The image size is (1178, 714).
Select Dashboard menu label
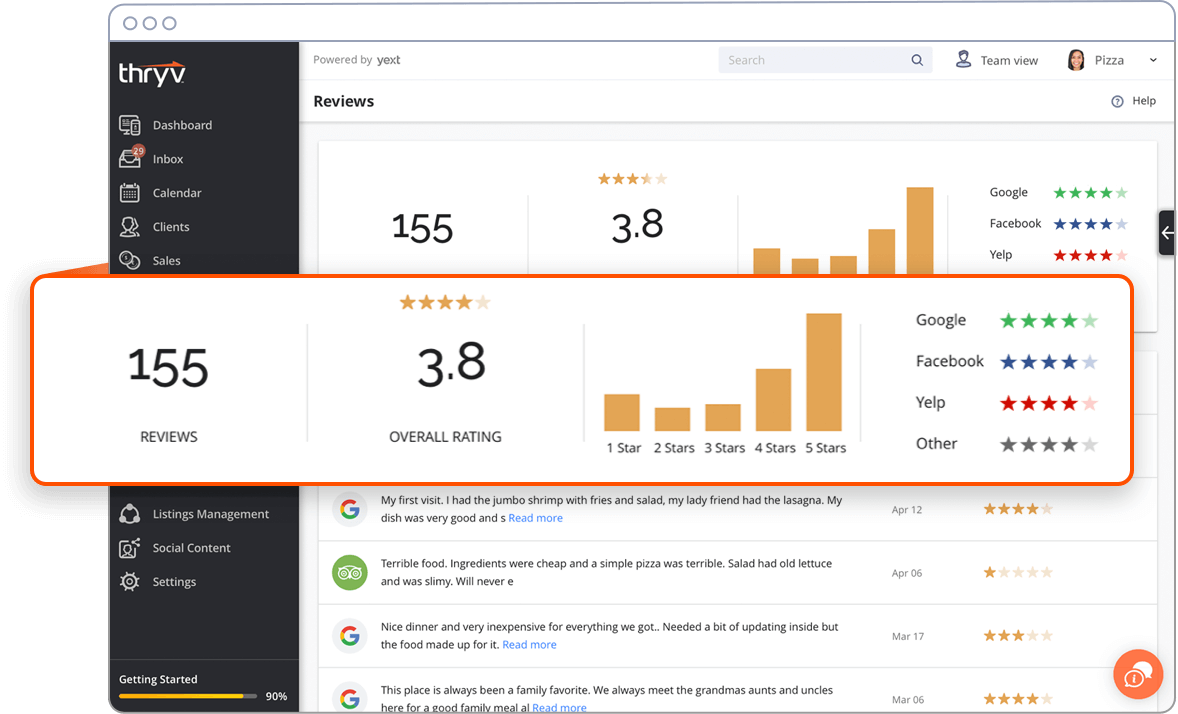183,126
